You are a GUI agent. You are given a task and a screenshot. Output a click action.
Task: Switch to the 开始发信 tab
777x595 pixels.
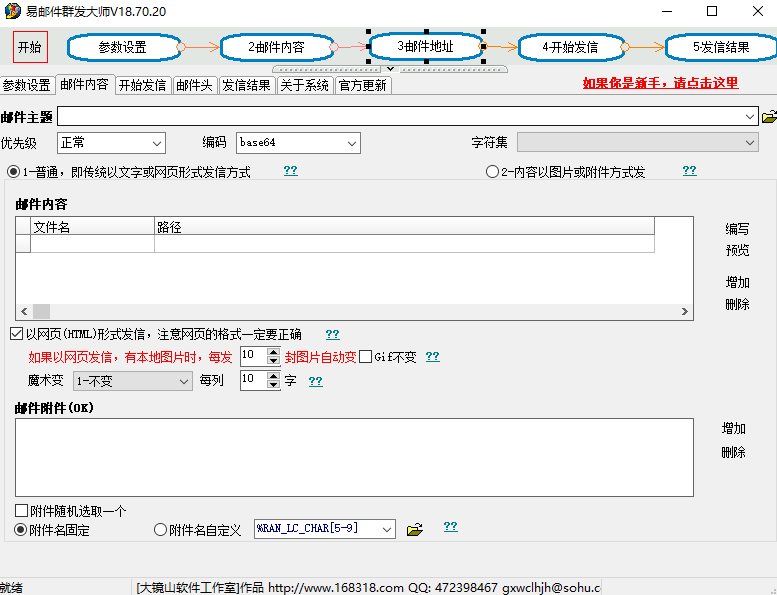(143, 85)
